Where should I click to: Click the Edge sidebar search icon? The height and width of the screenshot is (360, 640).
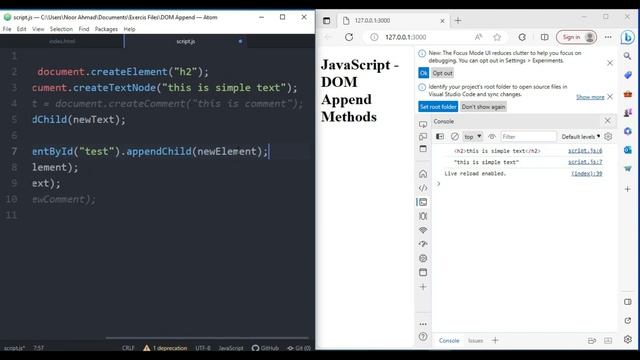pyautogui.click(x=628, y=56)
